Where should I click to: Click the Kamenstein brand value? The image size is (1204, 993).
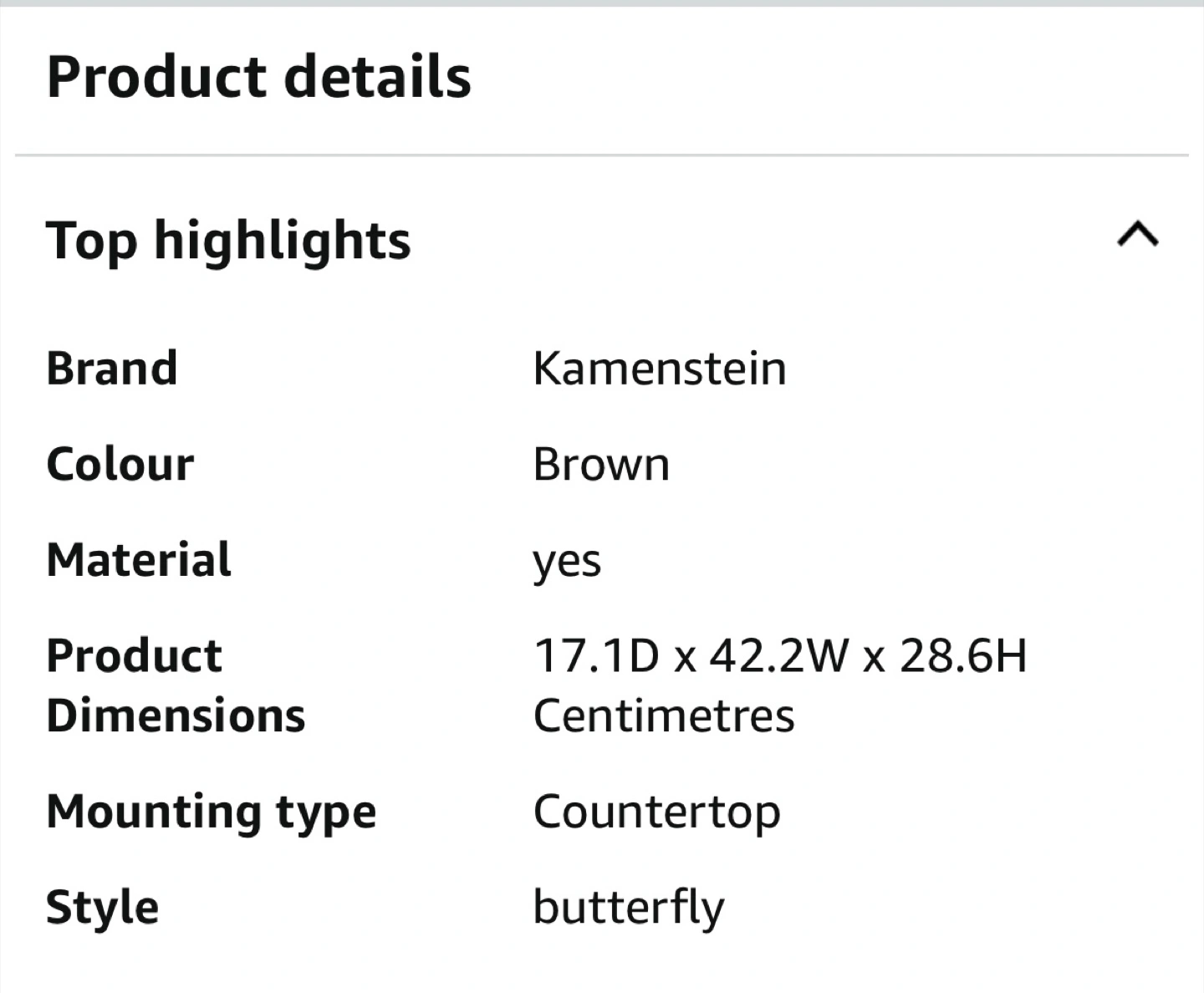[660, 369]
